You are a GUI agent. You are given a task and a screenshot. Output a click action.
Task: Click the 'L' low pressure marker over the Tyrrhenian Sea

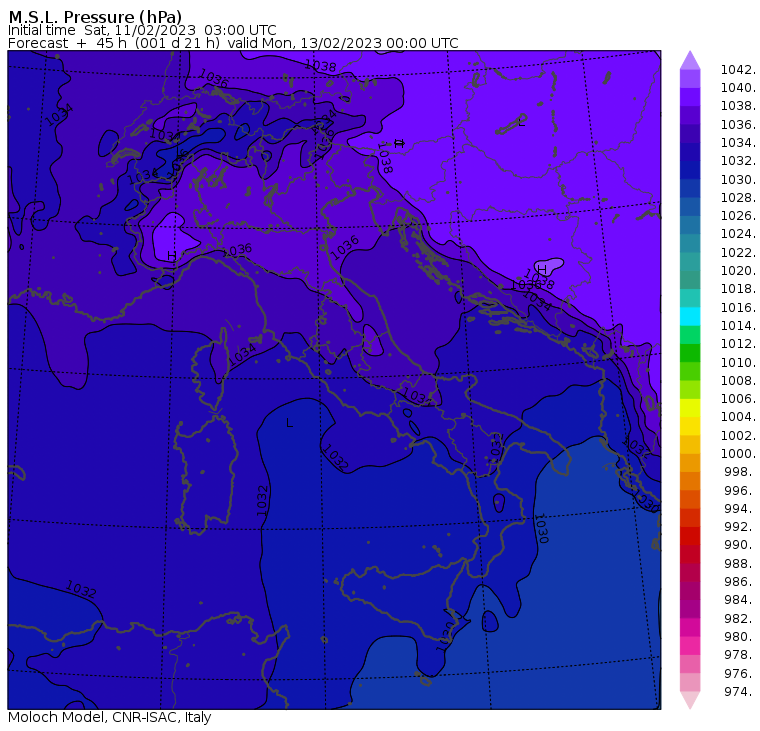click(289, 423)
